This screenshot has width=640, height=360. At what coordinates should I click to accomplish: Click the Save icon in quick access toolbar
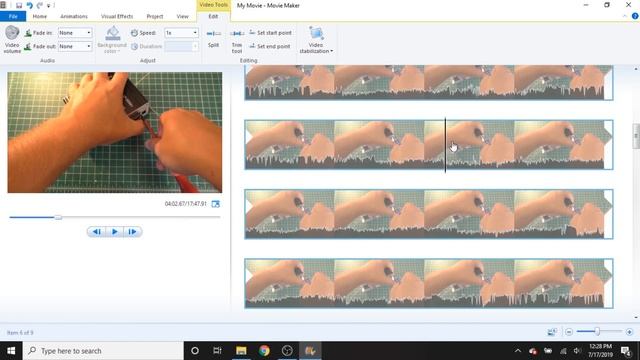(x=19, y=5)
